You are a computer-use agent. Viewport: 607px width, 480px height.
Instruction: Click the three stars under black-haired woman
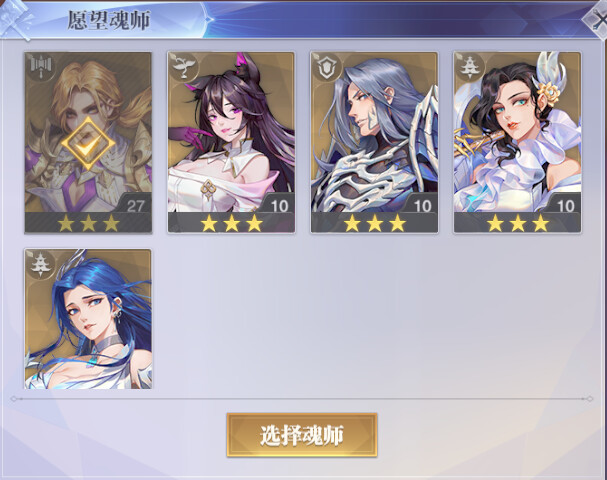pyautogui.click(x=517, y=223)
